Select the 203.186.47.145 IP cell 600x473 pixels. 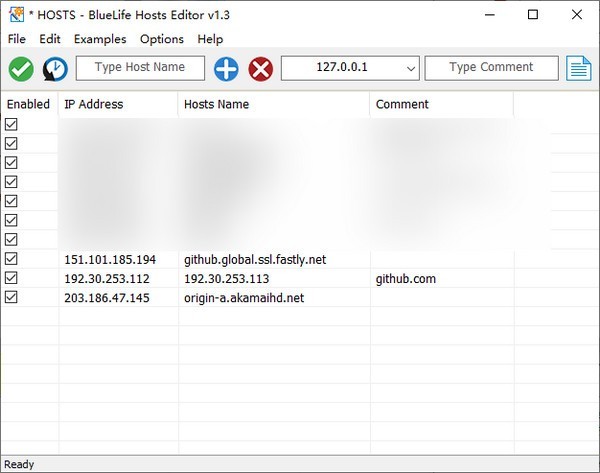(x=107, y=298)
